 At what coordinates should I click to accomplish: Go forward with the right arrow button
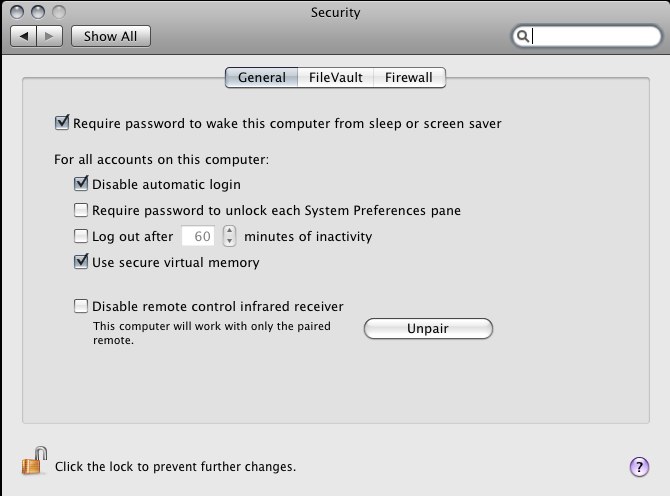pos(50,36)
